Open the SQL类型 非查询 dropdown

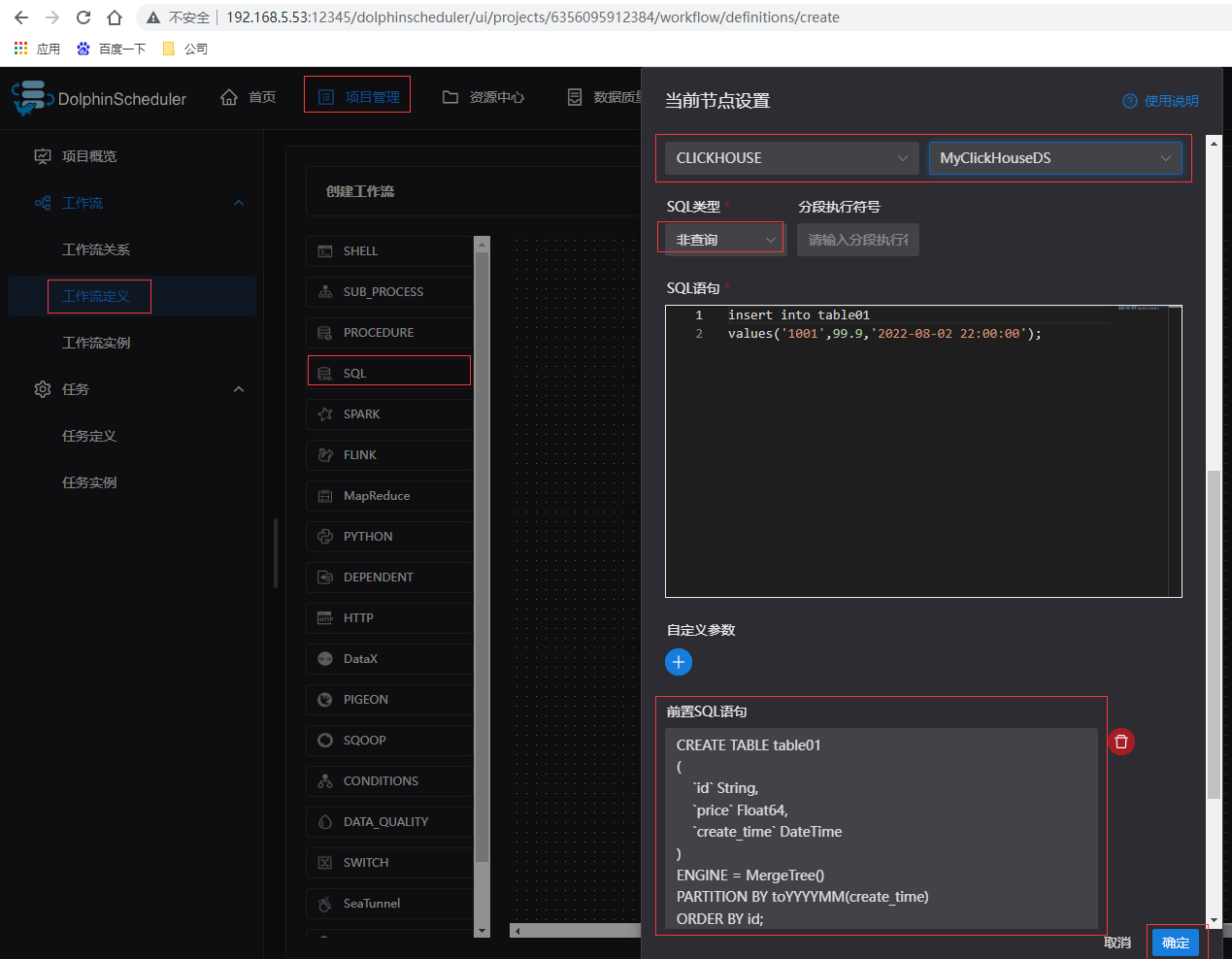coord(724,240)
